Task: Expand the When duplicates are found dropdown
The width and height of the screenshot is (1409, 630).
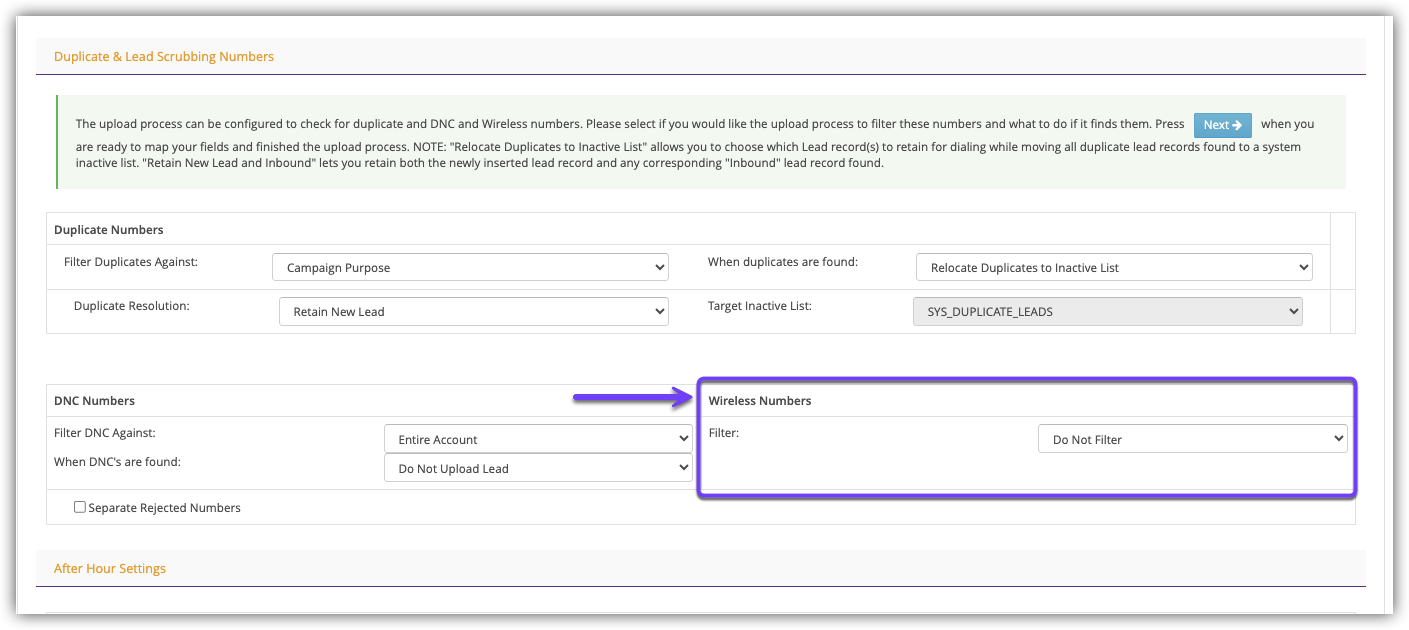Action: click(x=1113, y=268)
